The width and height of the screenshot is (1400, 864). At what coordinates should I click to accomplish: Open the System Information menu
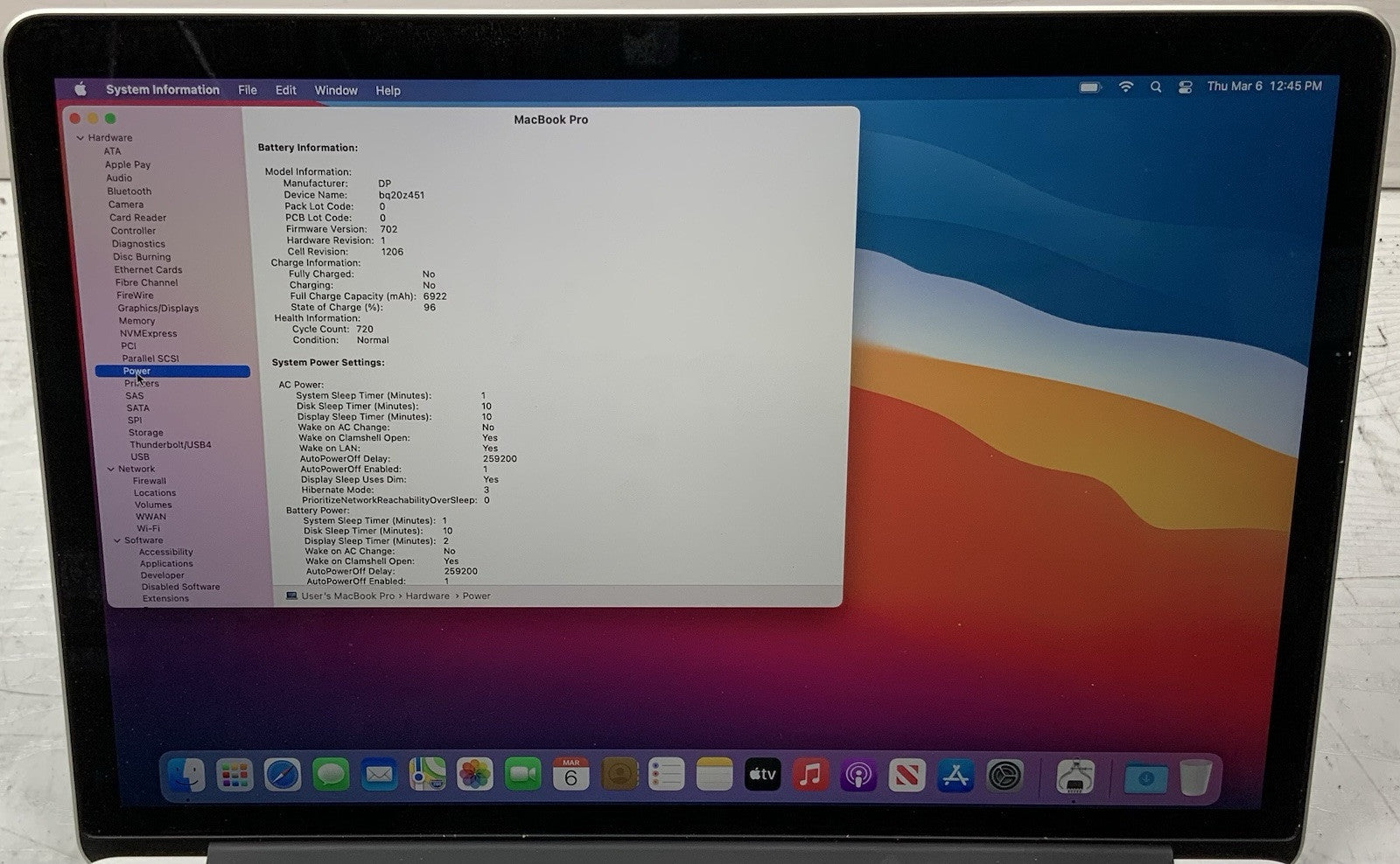(163, 89)
